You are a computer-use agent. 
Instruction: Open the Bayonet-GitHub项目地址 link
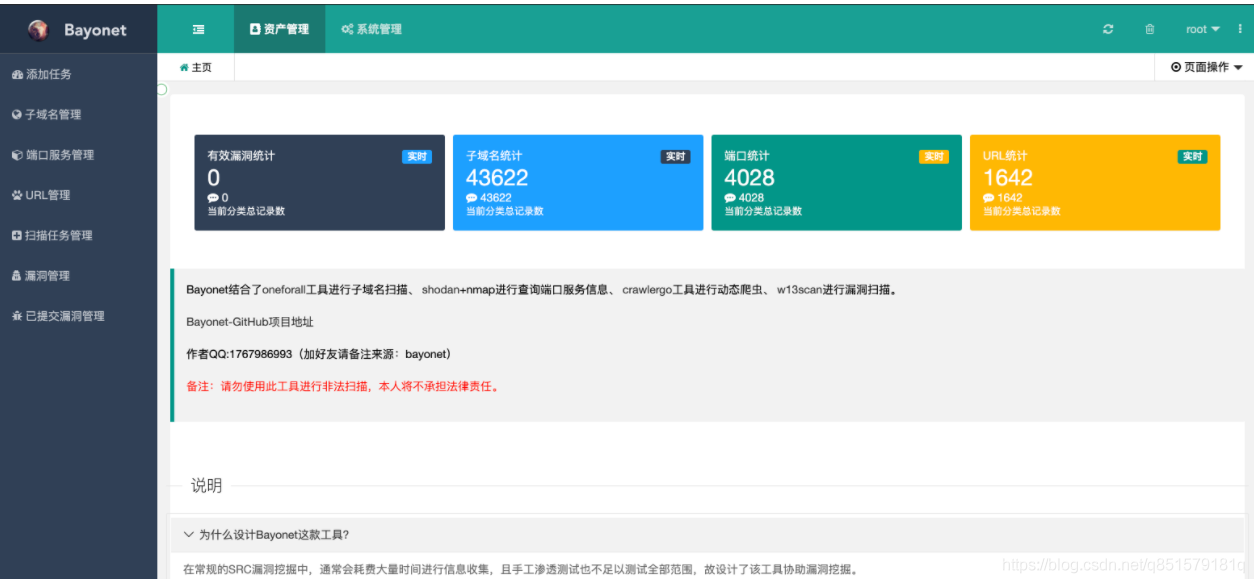250,322
